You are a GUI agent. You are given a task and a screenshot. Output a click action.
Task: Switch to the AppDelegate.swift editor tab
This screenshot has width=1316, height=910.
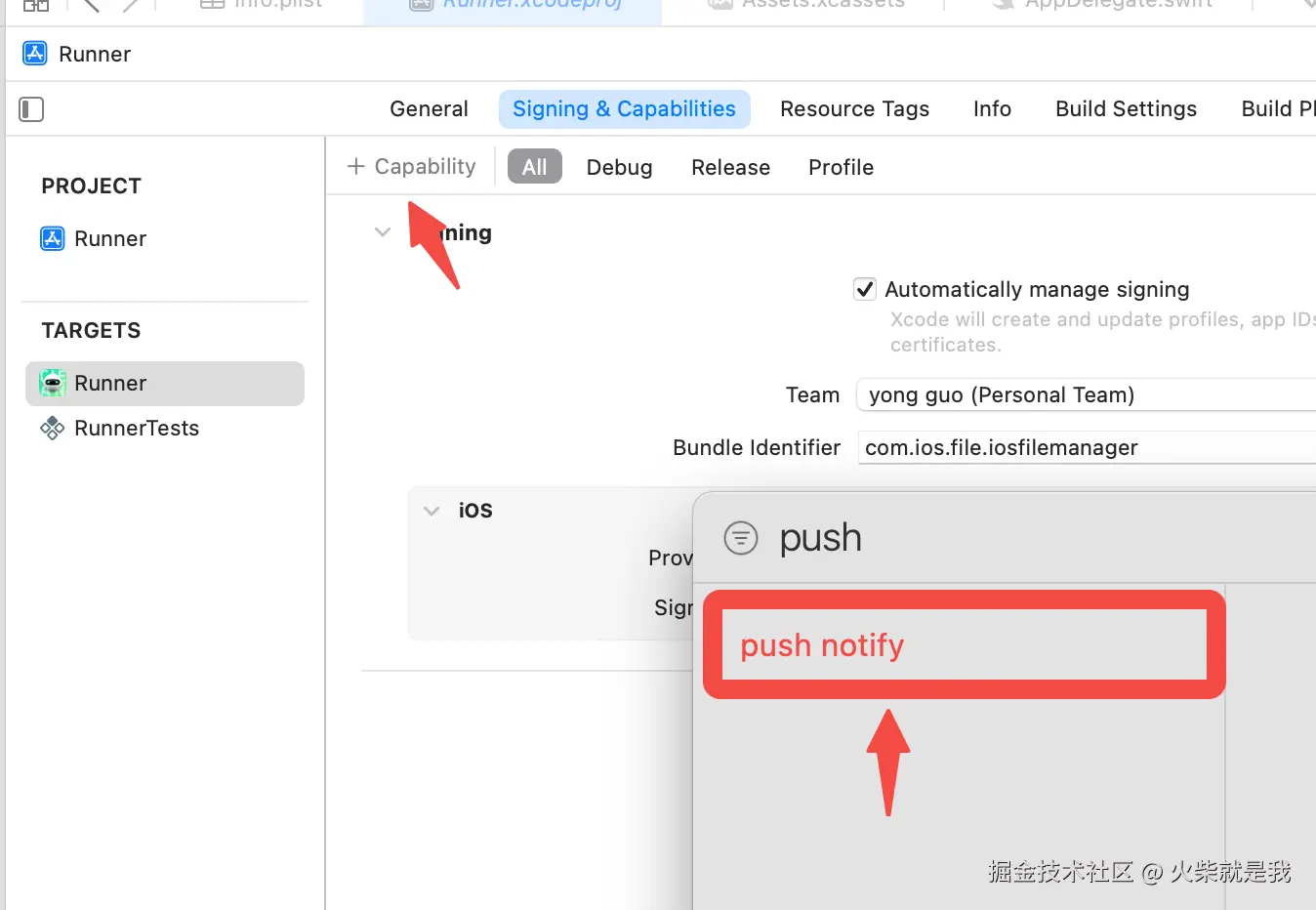coord(1103,5)
